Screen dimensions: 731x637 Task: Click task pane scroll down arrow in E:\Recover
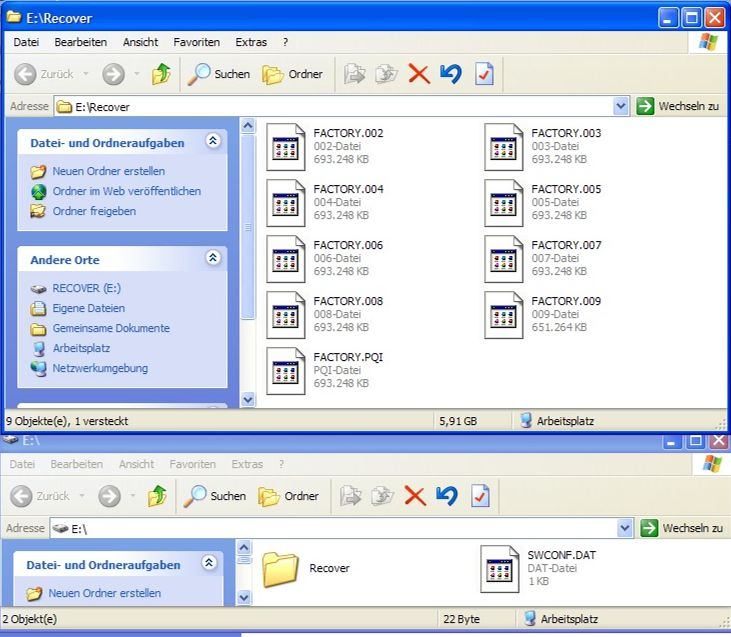pos(248,400)
